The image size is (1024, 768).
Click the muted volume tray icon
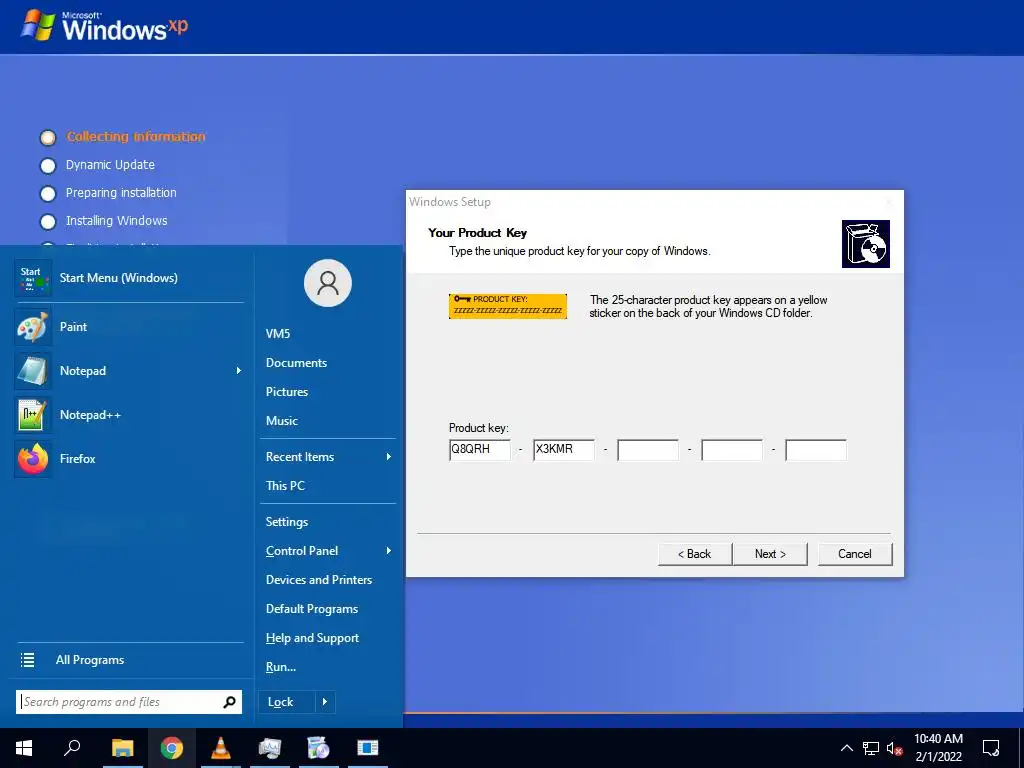[895, 748]
